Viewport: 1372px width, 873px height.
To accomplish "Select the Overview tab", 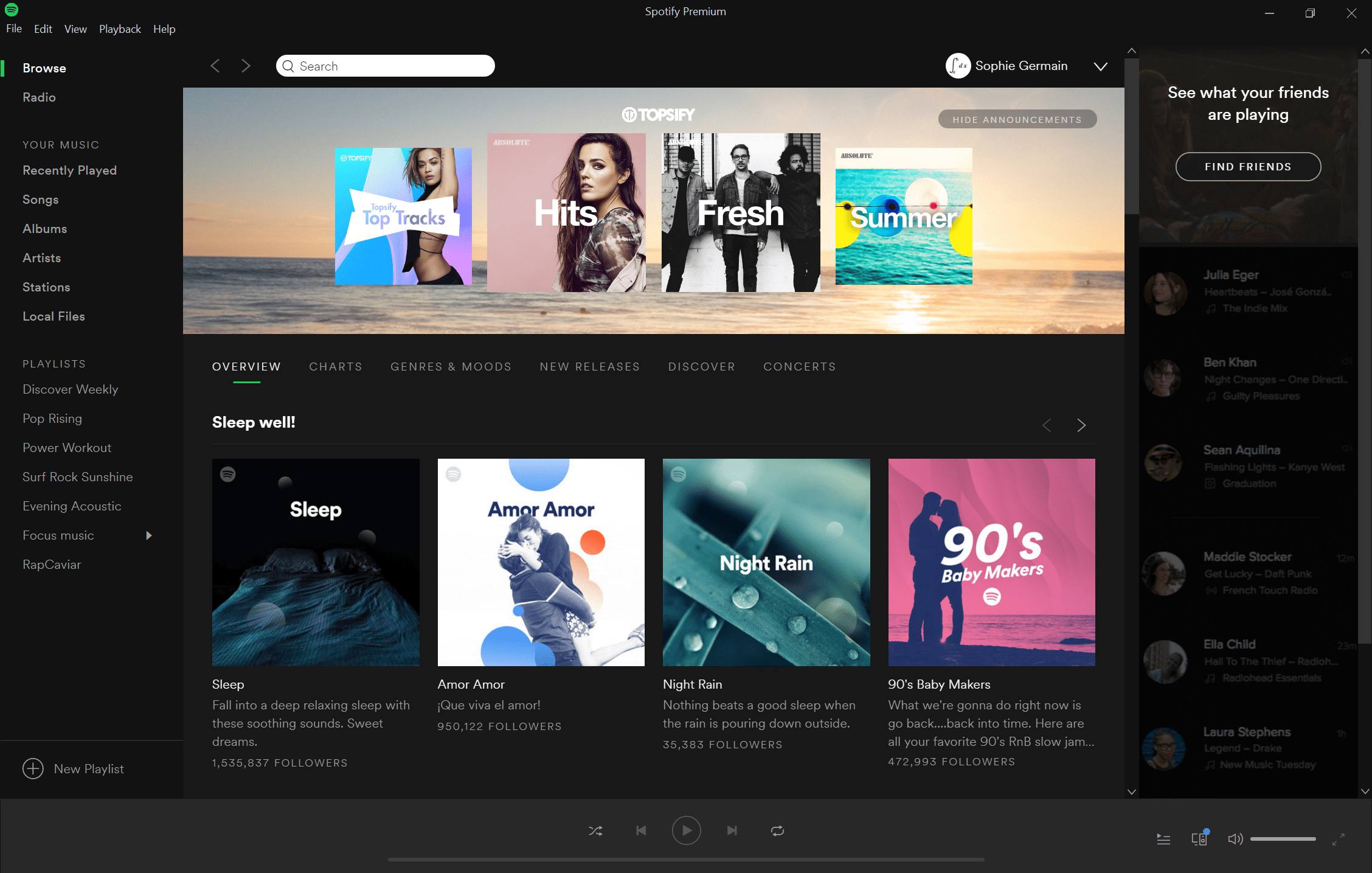I will click(246, 367).
